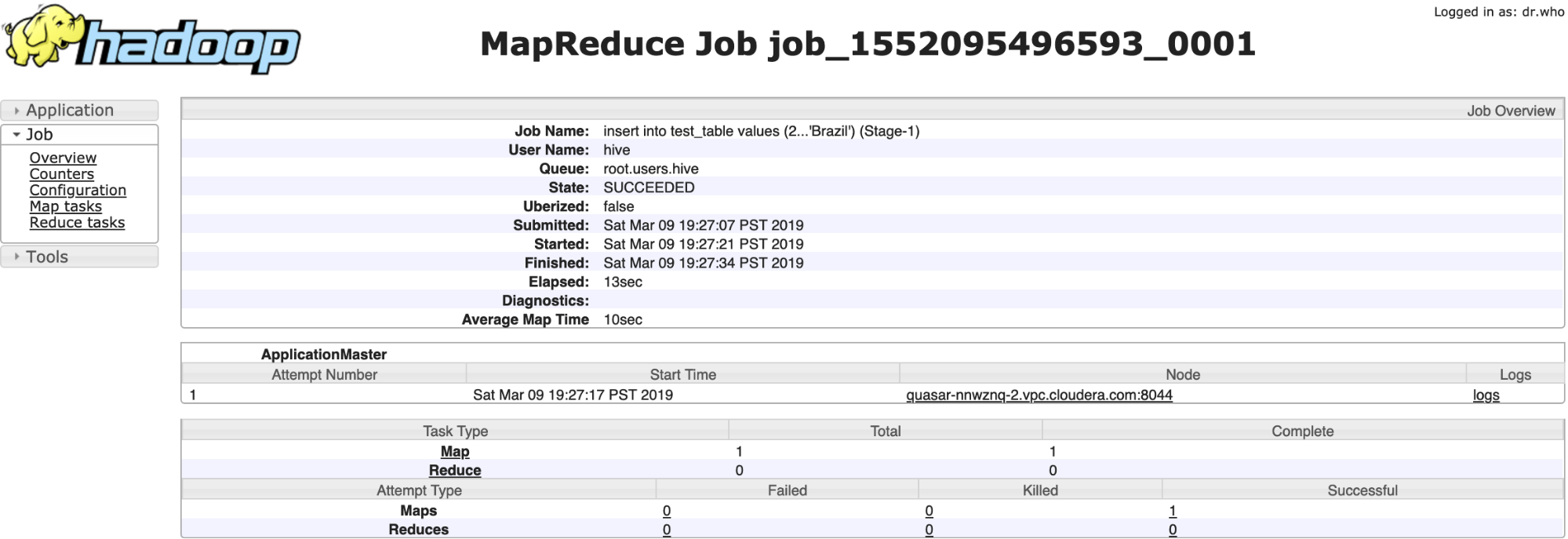Open the failed Reduces attempts count
The width and height of the screenshot is (1568, 539).
point(667,530)
